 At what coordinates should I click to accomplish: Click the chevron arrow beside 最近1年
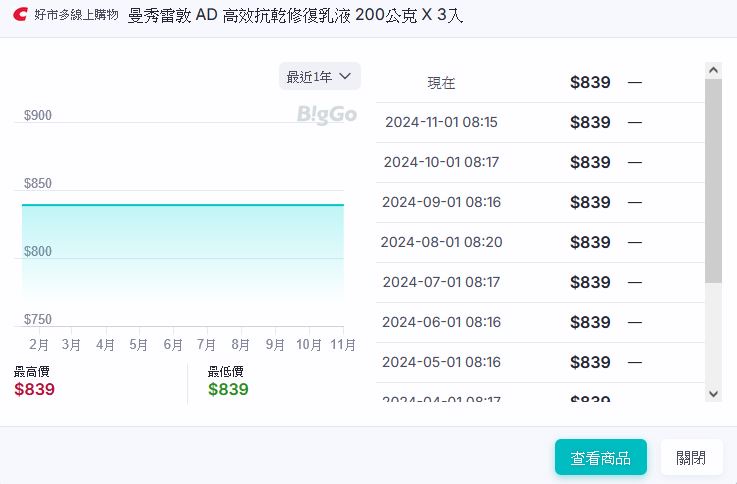(346, 76)
